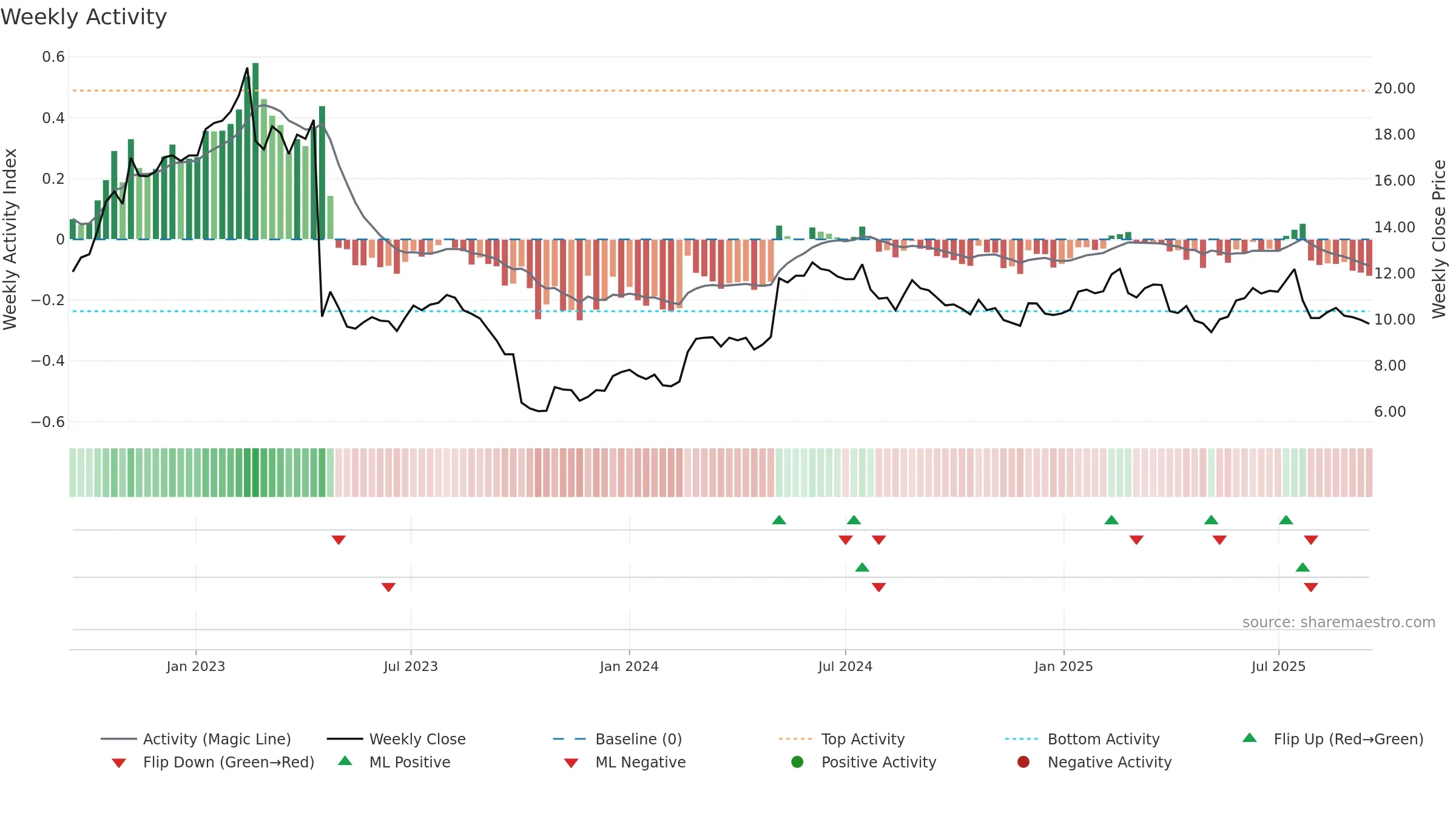The width and height of the screenshot is (1456, 819).
Task: Click the Weekly Close Price axis label
Action: coord(1439,239)
